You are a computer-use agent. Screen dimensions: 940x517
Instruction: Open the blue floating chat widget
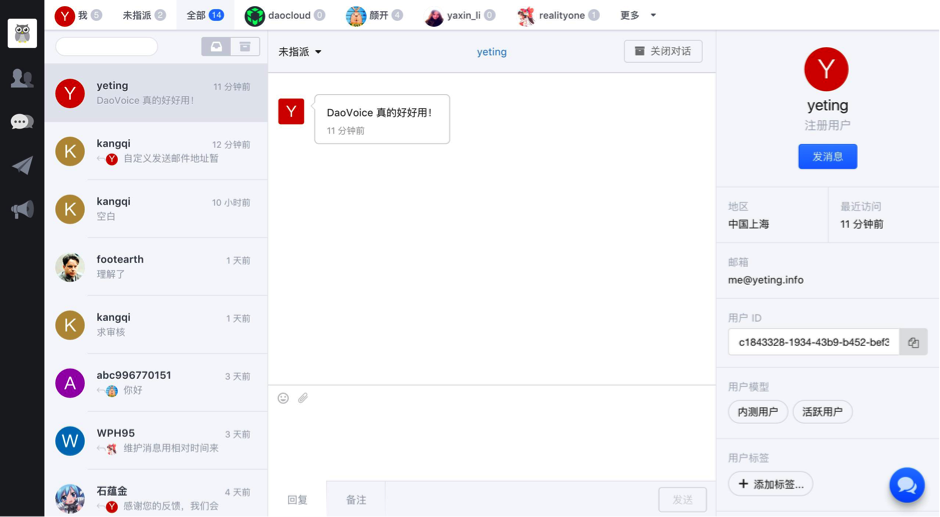coord(907,485)
